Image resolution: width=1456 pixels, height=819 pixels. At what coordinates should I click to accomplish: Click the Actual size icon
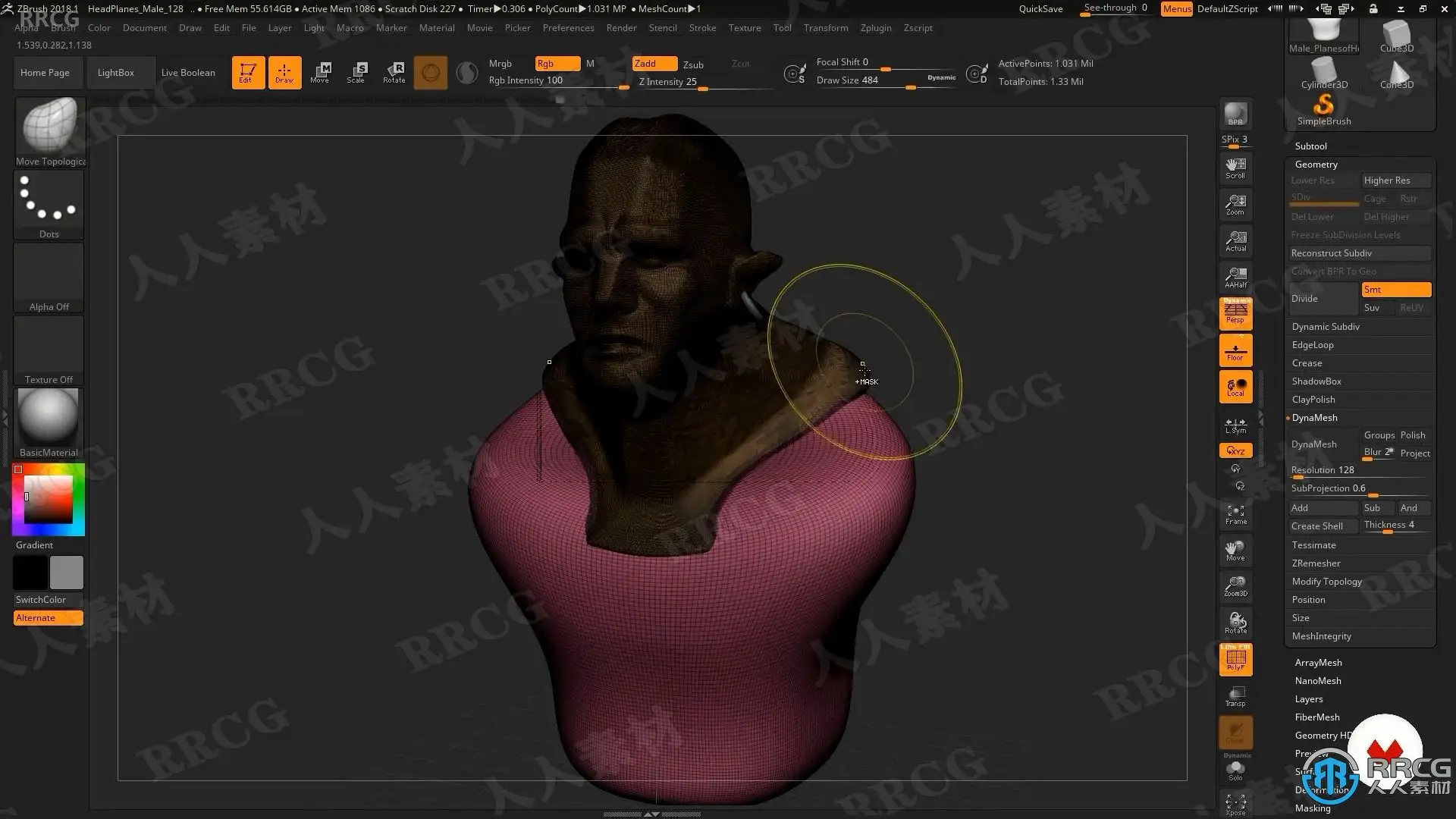[1235, 241]
